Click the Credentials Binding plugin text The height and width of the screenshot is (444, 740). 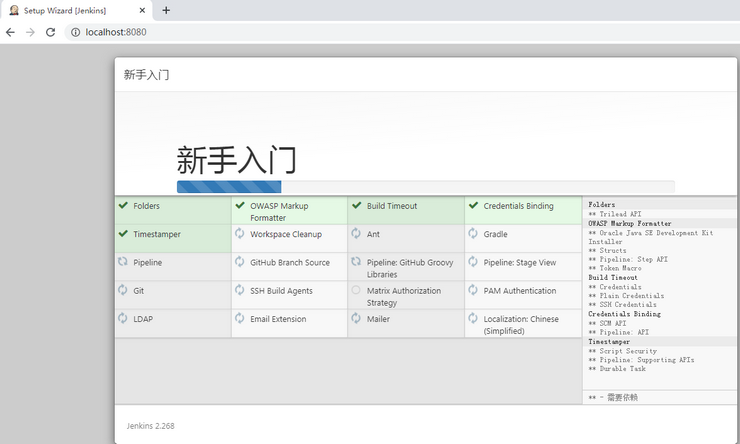[x=518, y=206]
